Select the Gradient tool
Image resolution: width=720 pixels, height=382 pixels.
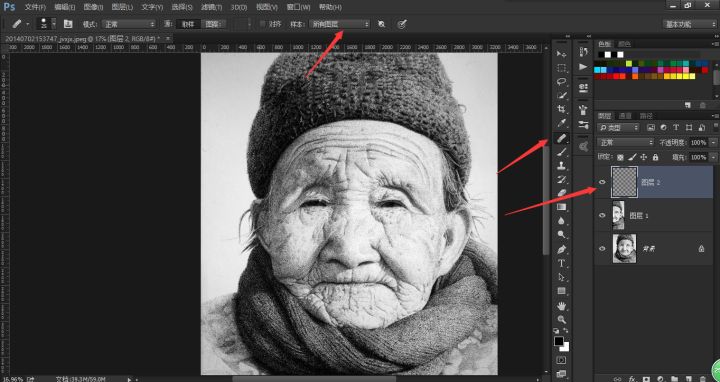click(561, 207)
